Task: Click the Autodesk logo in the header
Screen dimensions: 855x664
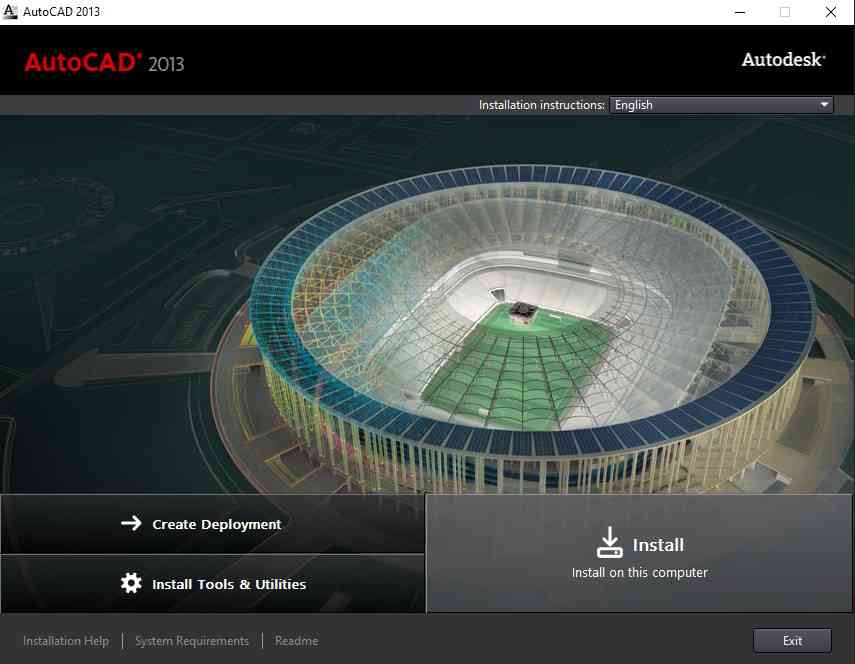Action: click(x=784, y=59)
